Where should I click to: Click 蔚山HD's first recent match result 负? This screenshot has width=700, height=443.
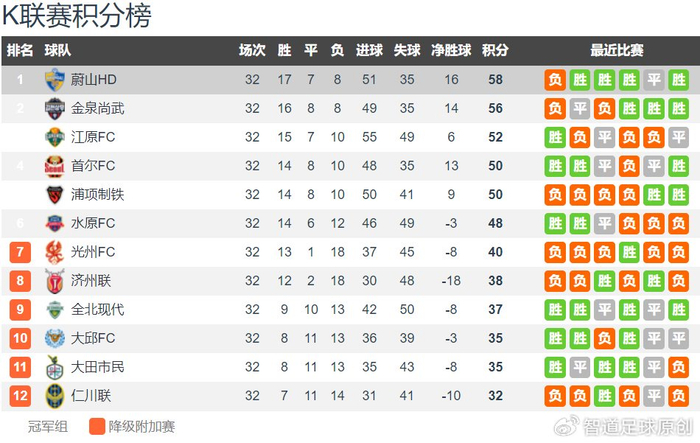[555, 79]
